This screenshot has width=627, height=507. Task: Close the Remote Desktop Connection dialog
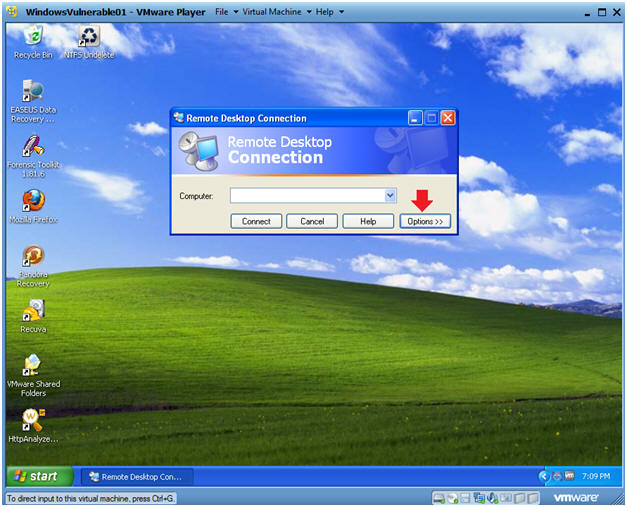pyautogui.click(x=448, y=118)
